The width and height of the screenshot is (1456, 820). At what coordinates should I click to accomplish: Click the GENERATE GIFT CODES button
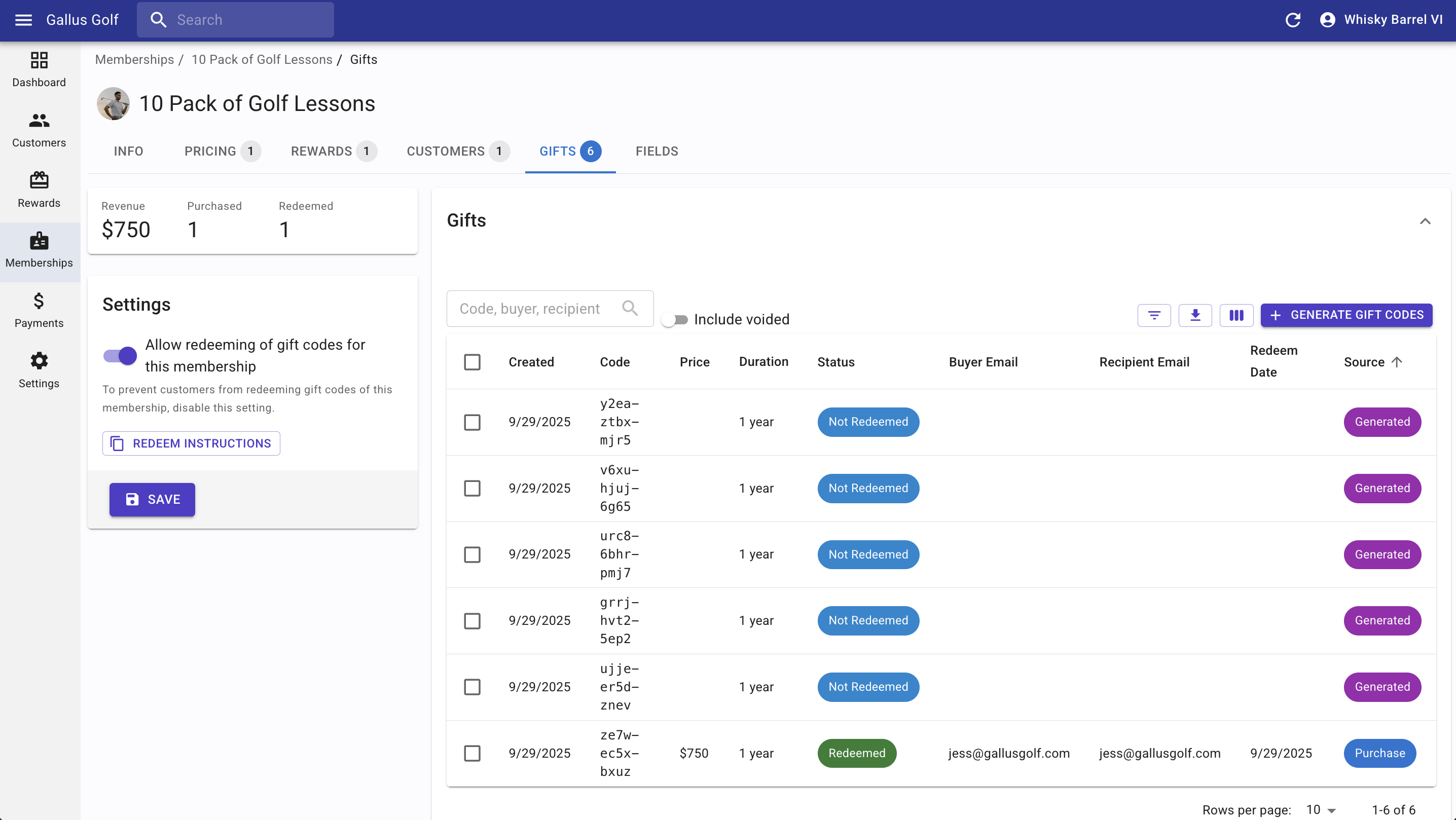pos(1346,315)
